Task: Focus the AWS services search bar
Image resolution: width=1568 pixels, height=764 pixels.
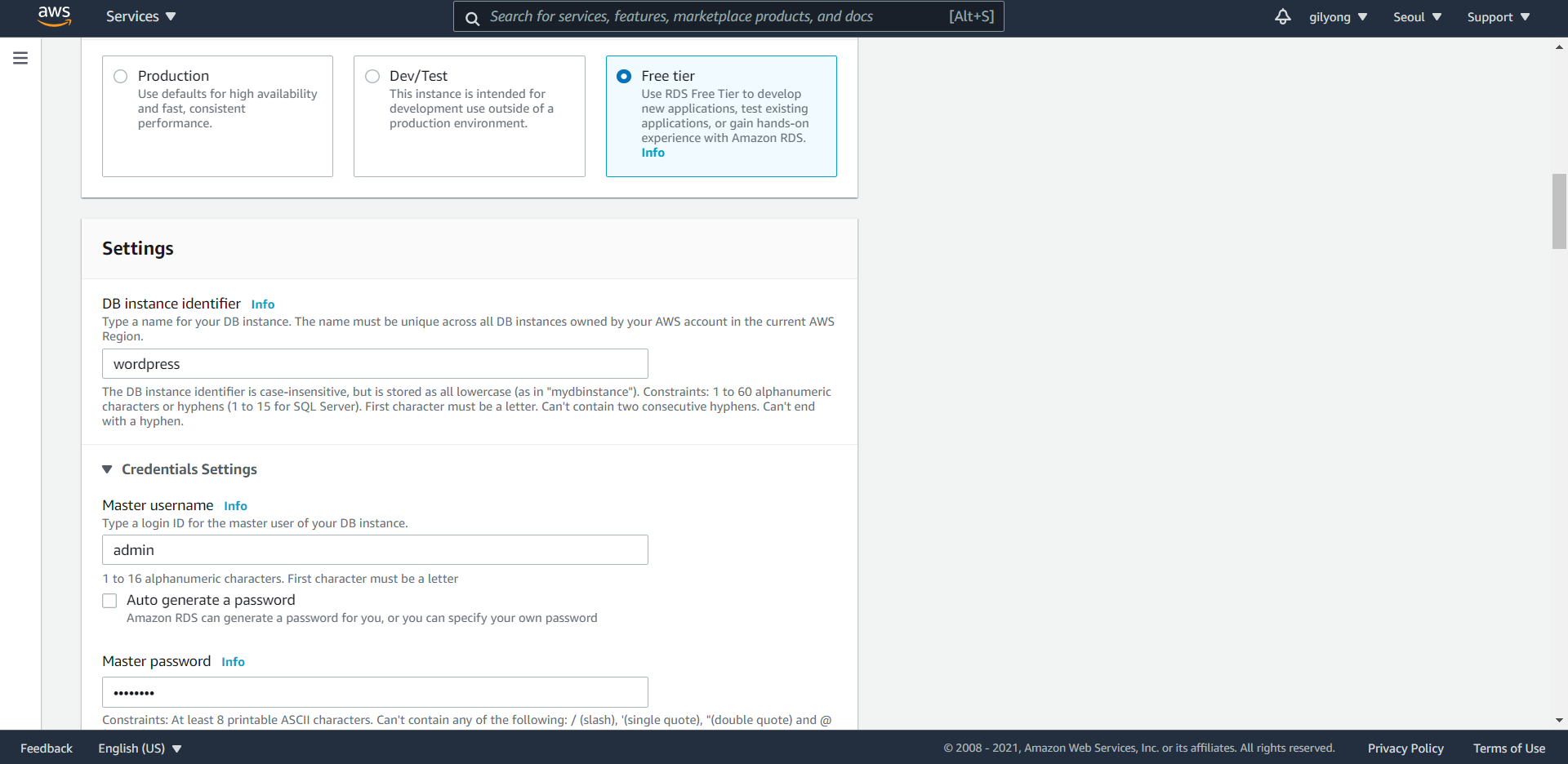Action: click(x=728, y=16)
